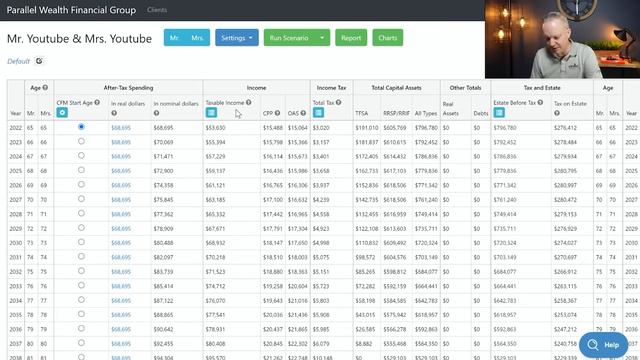The height and width of the screenshot is (360, 640).
Task: Click Parallel Wealth Financial Group brand
Action: tap(71, 10)
